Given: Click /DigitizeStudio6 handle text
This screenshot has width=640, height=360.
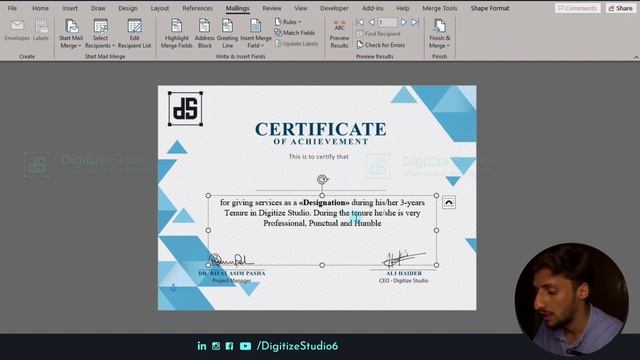Looking at the screenshot, I should (x=298, y=346).
